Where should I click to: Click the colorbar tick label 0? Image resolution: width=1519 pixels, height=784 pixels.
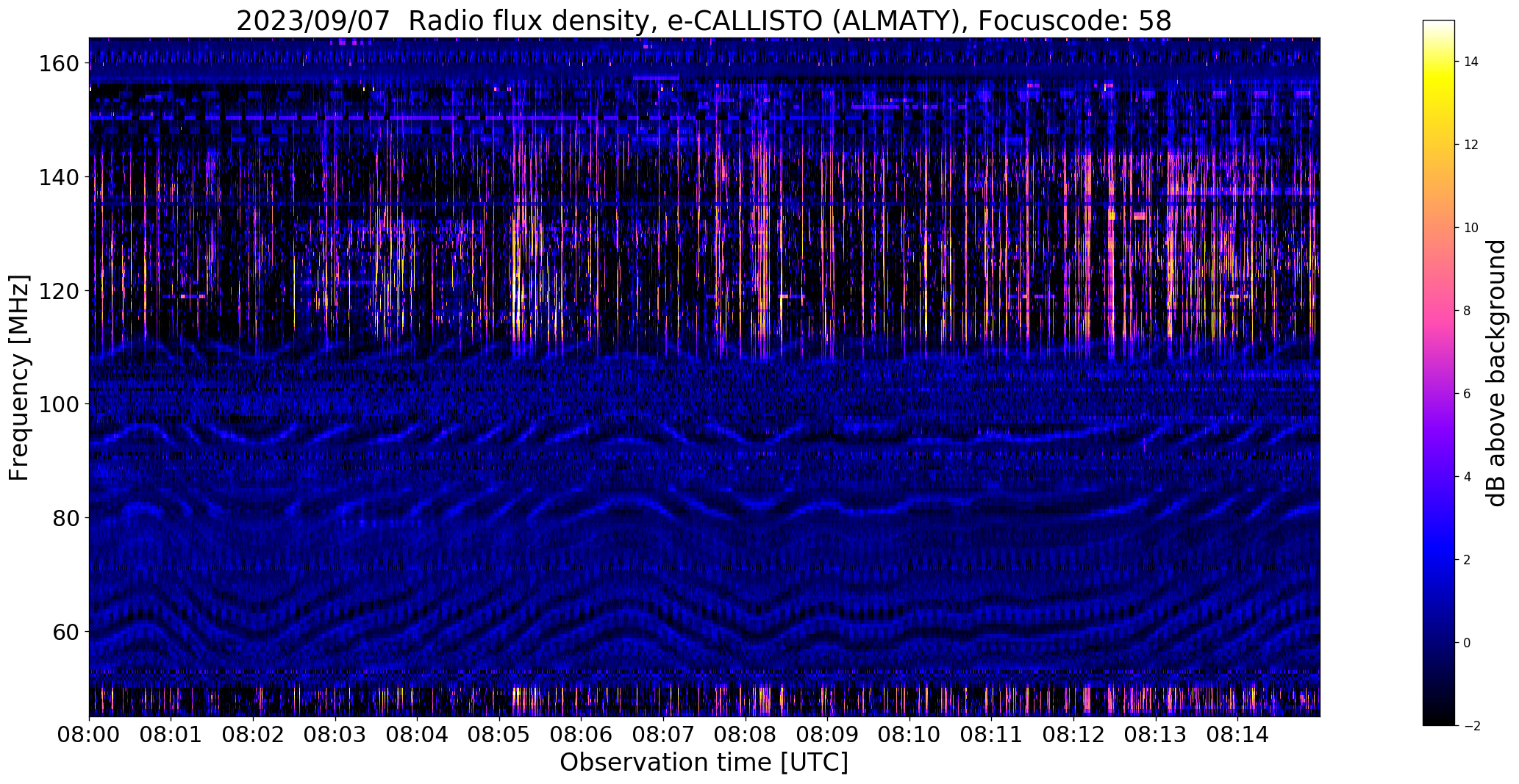[1468, 643]
